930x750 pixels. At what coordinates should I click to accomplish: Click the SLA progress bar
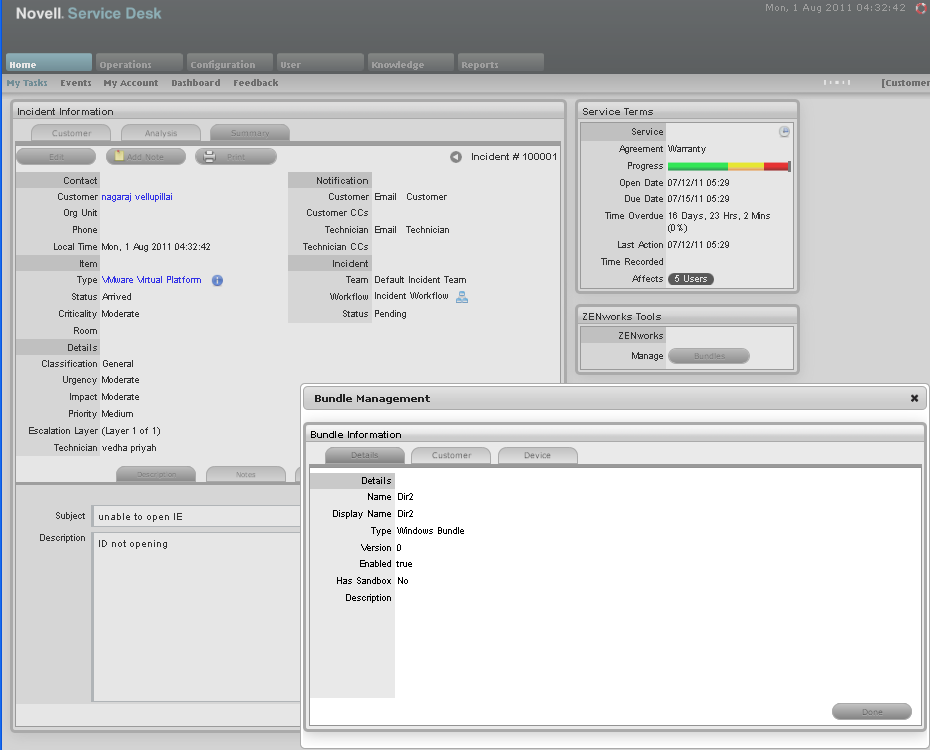(x=728, y=166)
